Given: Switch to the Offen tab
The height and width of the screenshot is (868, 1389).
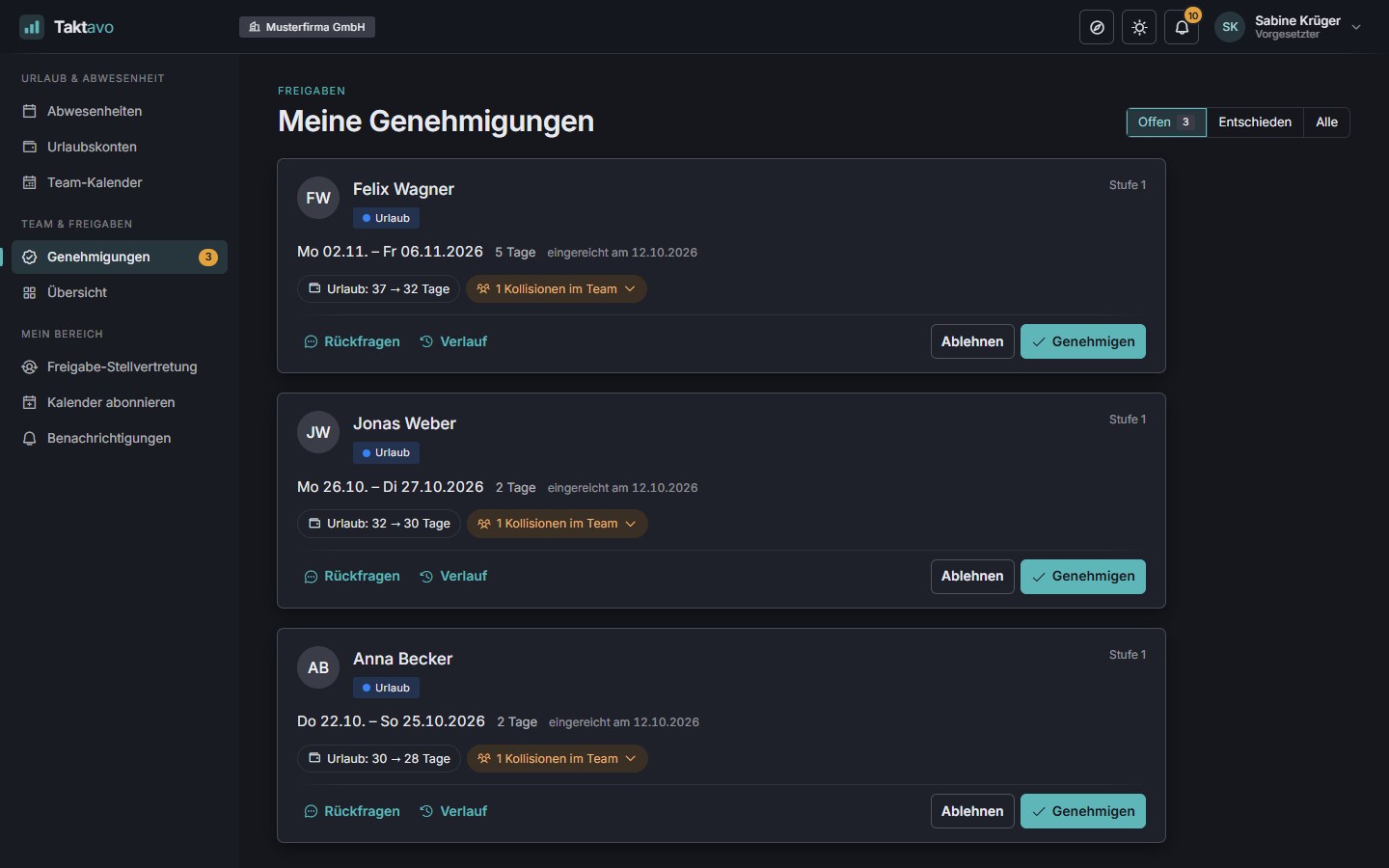Looking at the screenshot, I should 1166,122.
